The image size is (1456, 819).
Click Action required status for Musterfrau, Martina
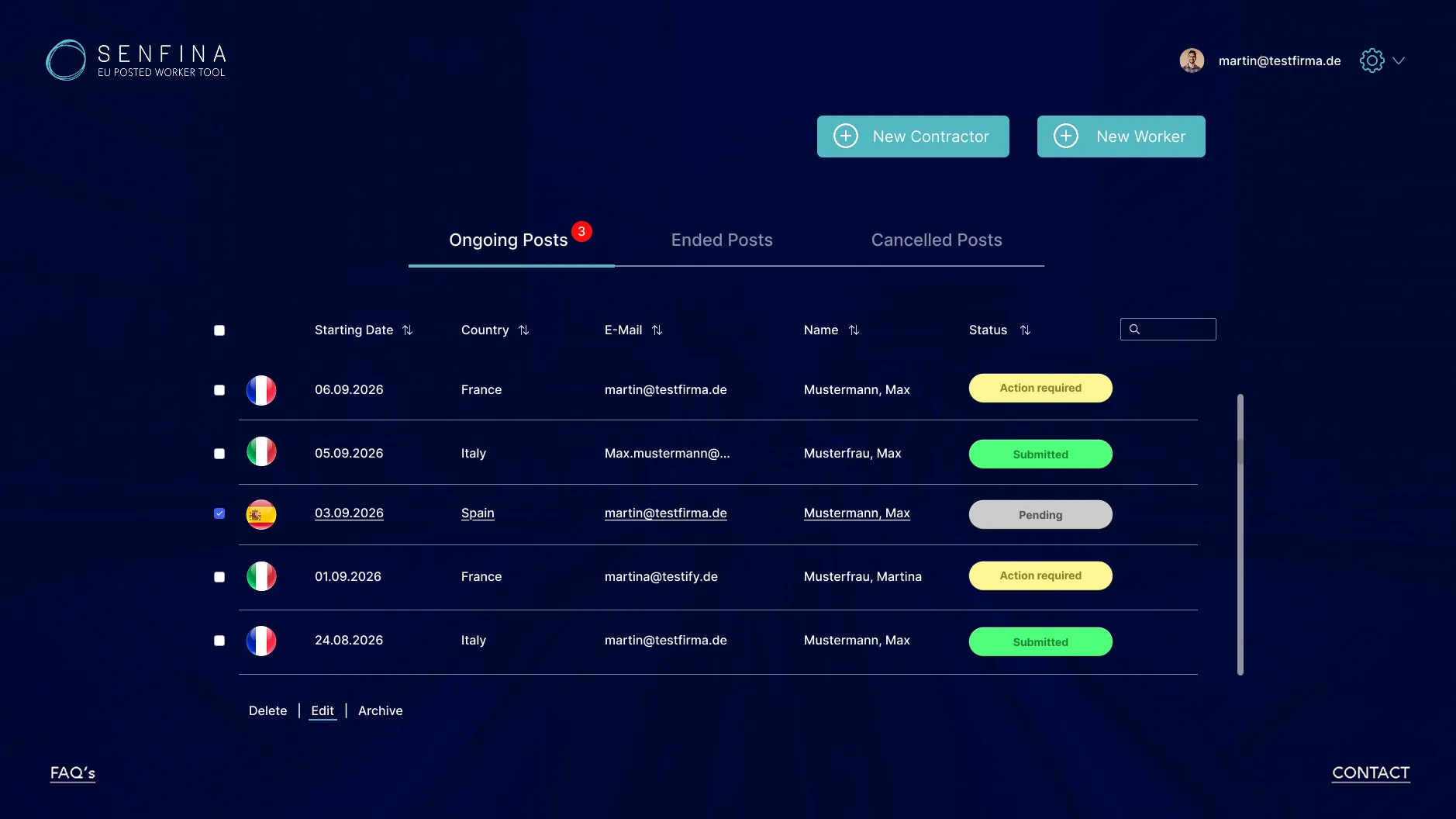tap(1040, 575)
